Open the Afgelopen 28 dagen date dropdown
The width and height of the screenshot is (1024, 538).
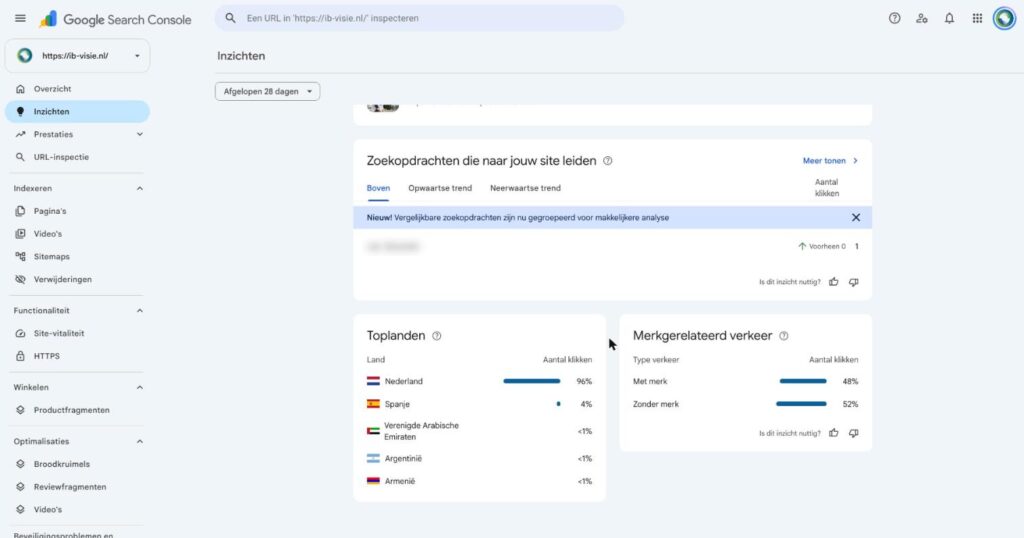click(x=267, y=91)
